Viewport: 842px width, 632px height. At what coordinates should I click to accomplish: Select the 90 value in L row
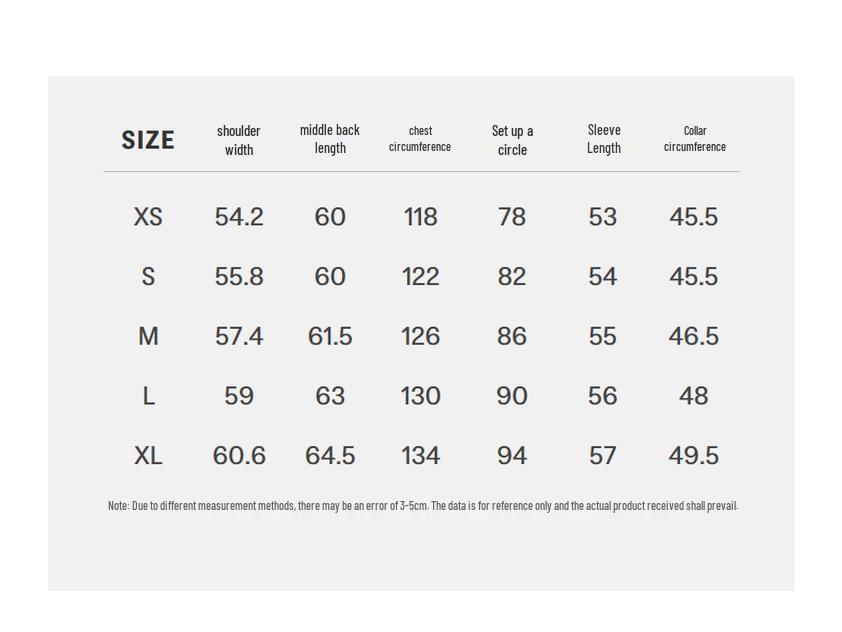[512, 397]
